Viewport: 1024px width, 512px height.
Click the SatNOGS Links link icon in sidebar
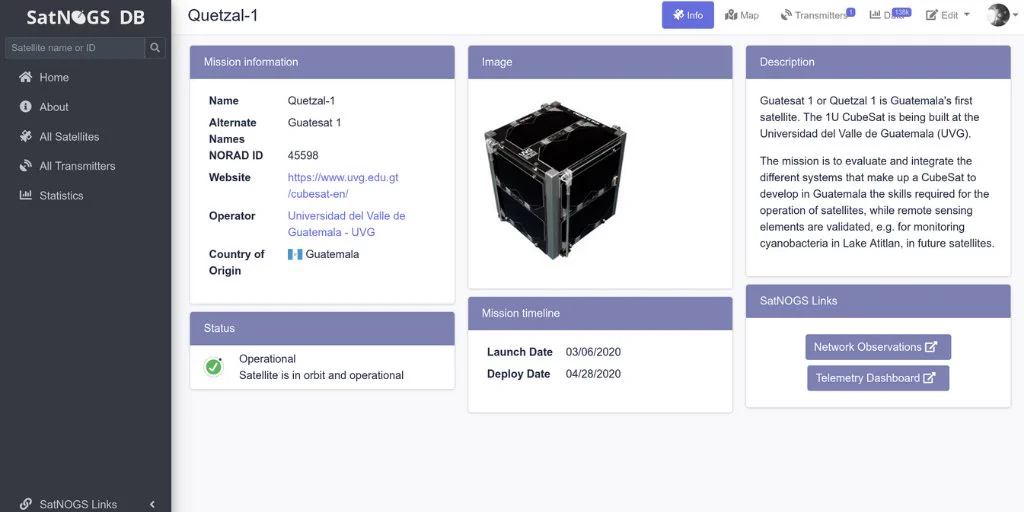25,504
